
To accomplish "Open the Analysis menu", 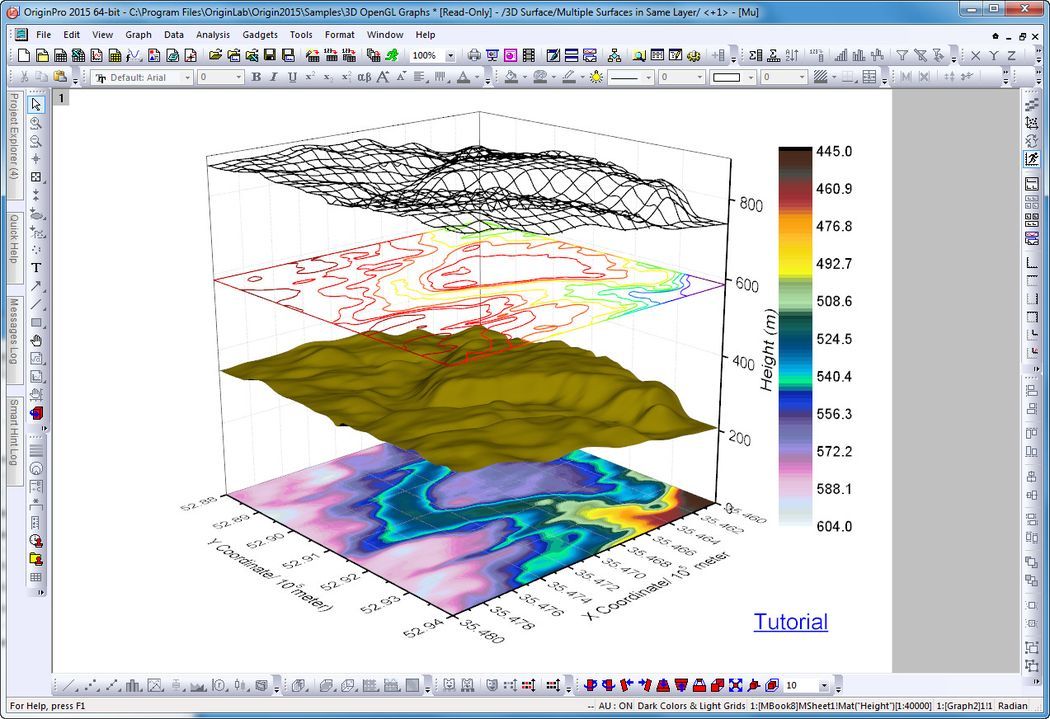I will tap(212, 34).
